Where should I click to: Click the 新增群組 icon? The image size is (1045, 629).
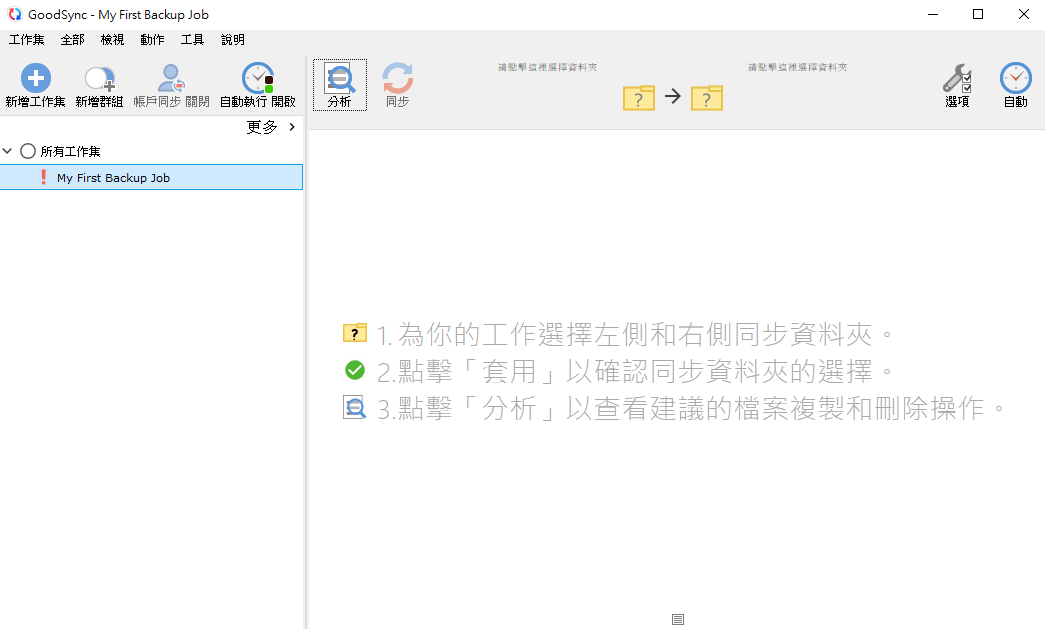99,78
